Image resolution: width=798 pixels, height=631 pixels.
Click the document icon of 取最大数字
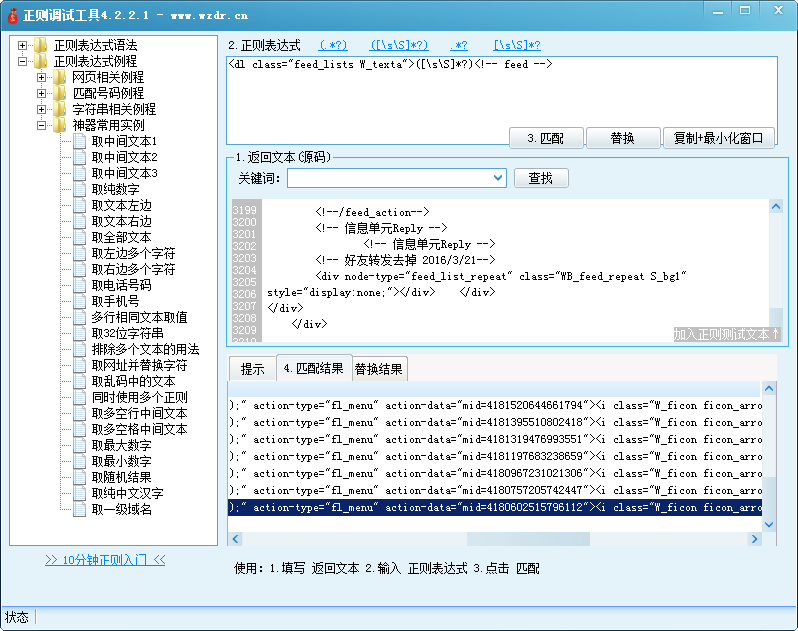click(x=79, y=445)
